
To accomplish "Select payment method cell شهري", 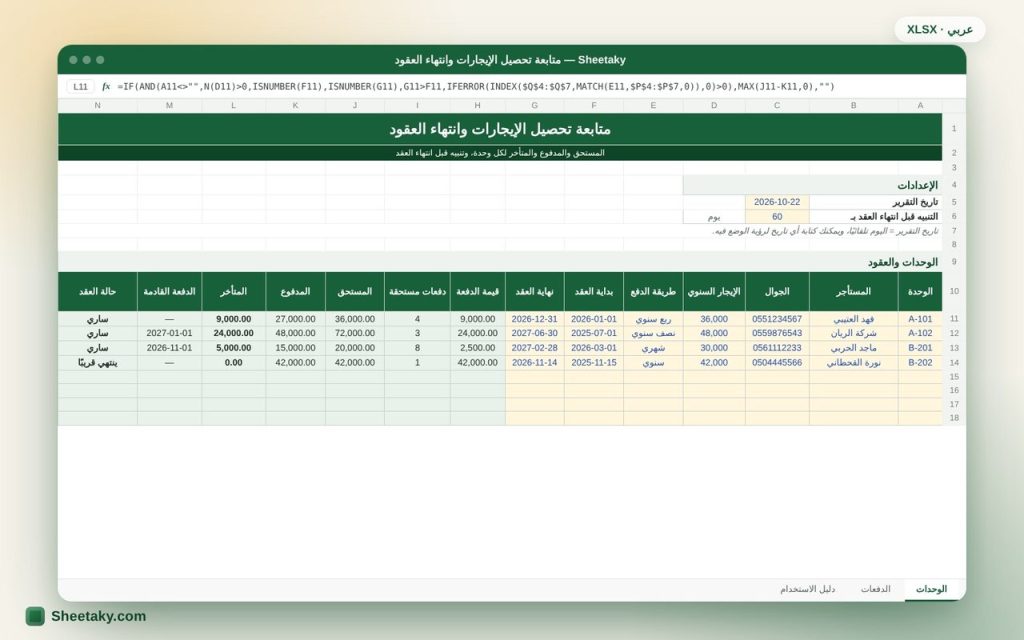I will click(x=653, y=348).
